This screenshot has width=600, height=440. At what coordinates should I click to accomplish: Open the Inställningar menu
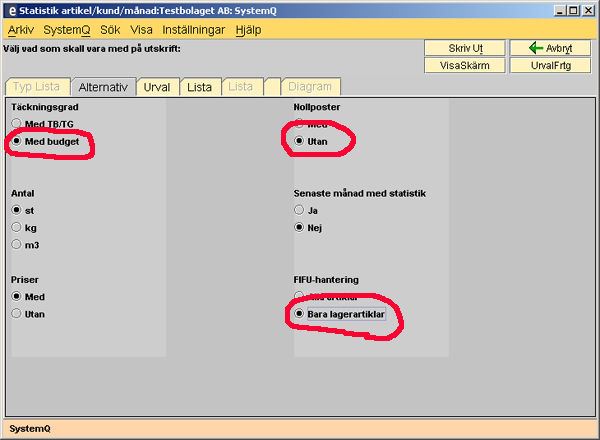click(194, 30)
